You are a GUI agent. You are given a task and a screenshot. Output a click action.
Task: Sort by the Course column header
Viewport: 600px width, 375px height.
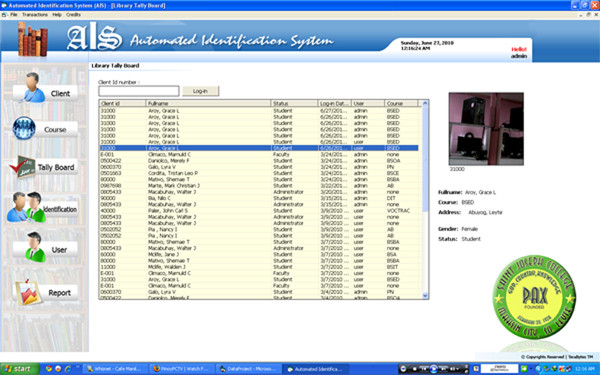click(x=401, y=103)
